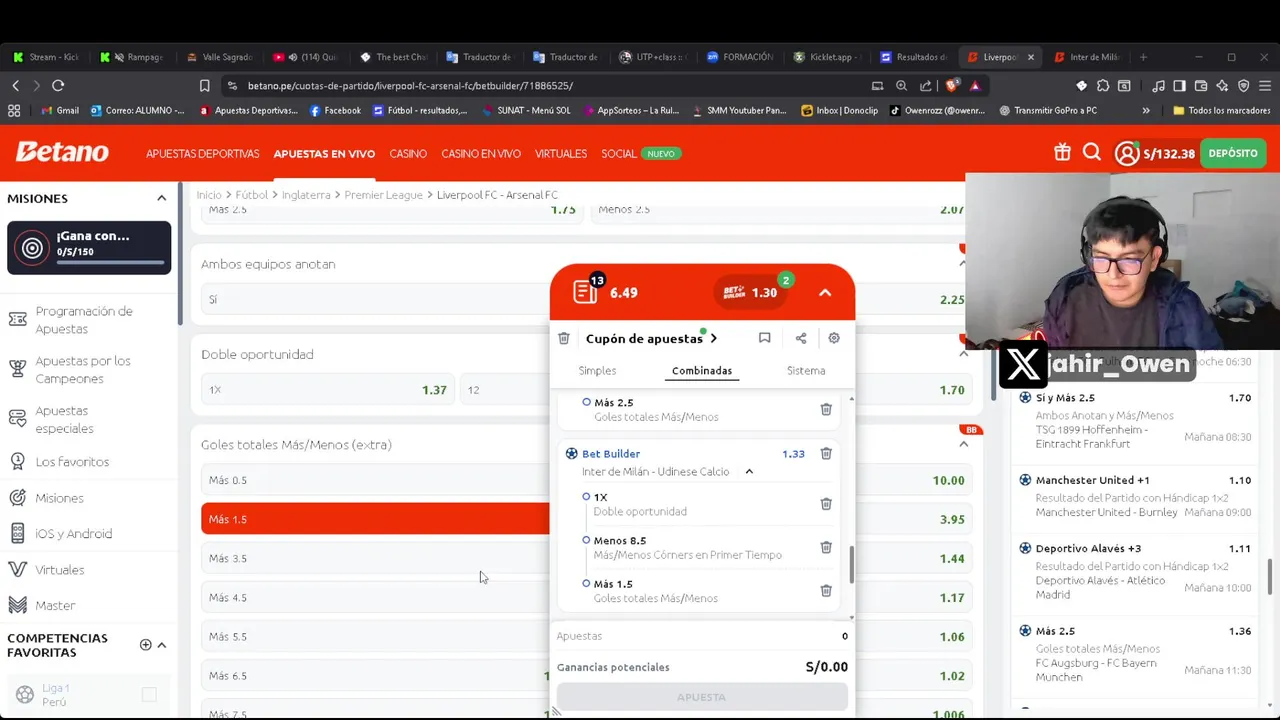Open Virtuales in the top menu
Screen dimensions: 1280x720
(561, 154)
